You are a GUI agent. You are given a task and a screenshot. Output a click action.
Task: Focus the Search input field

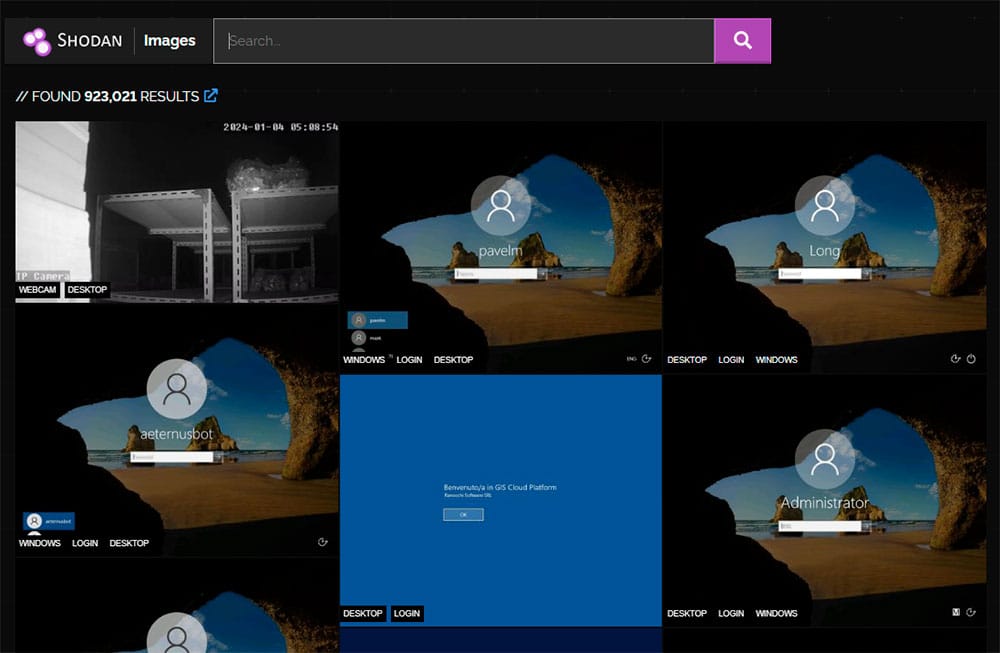coord(464,41)
